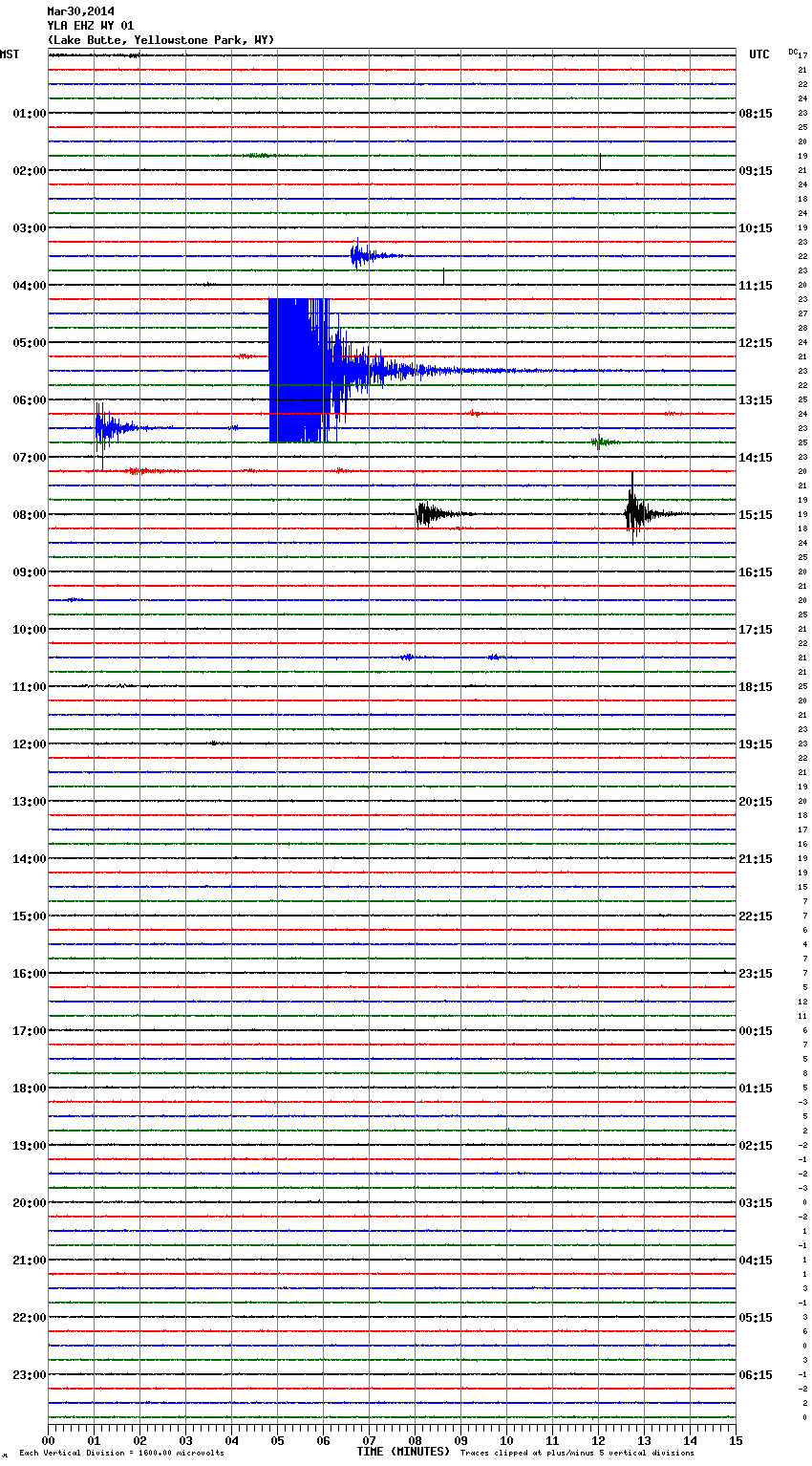This screenshot has width=812, height=1466.
Task: Click minute tick label 12 on bottom axis
Action: [x=598, y=1440]
